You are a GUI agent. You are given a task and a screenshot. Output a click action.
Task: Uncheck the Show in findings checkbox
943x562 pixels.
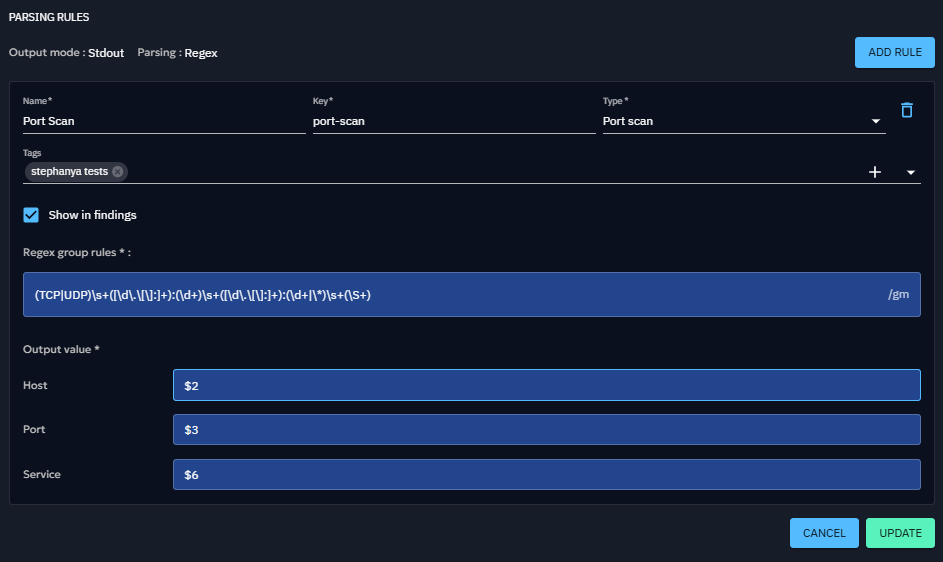(x=31, y=215)
